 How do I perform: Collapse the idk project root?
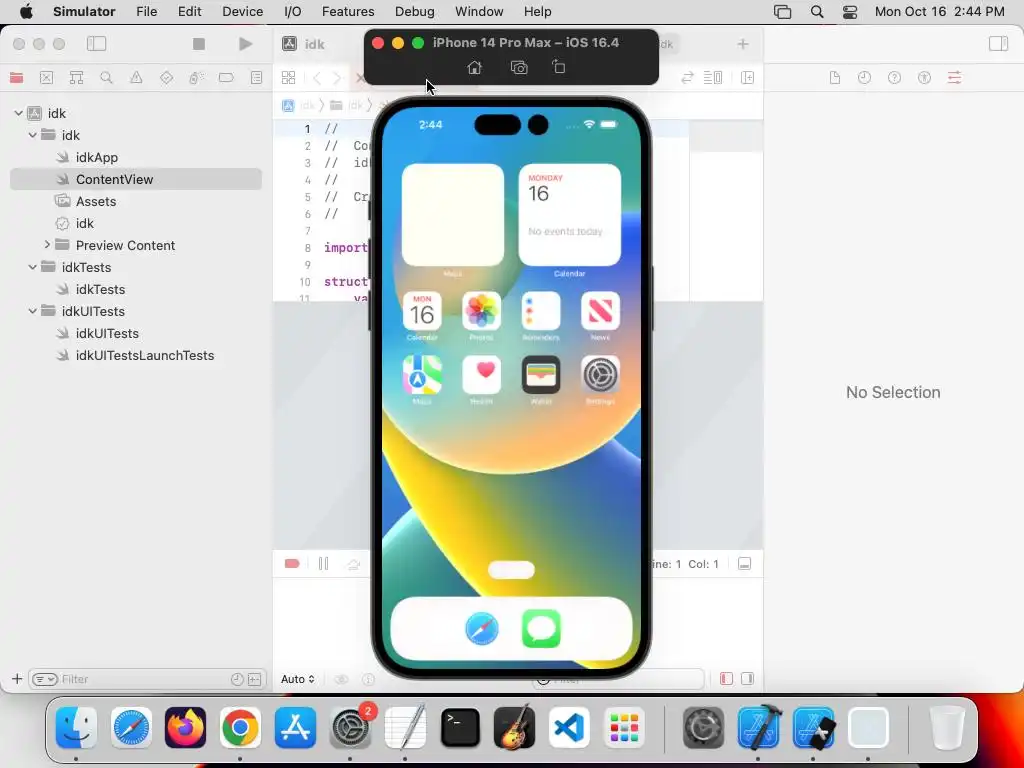click(18, 113)
